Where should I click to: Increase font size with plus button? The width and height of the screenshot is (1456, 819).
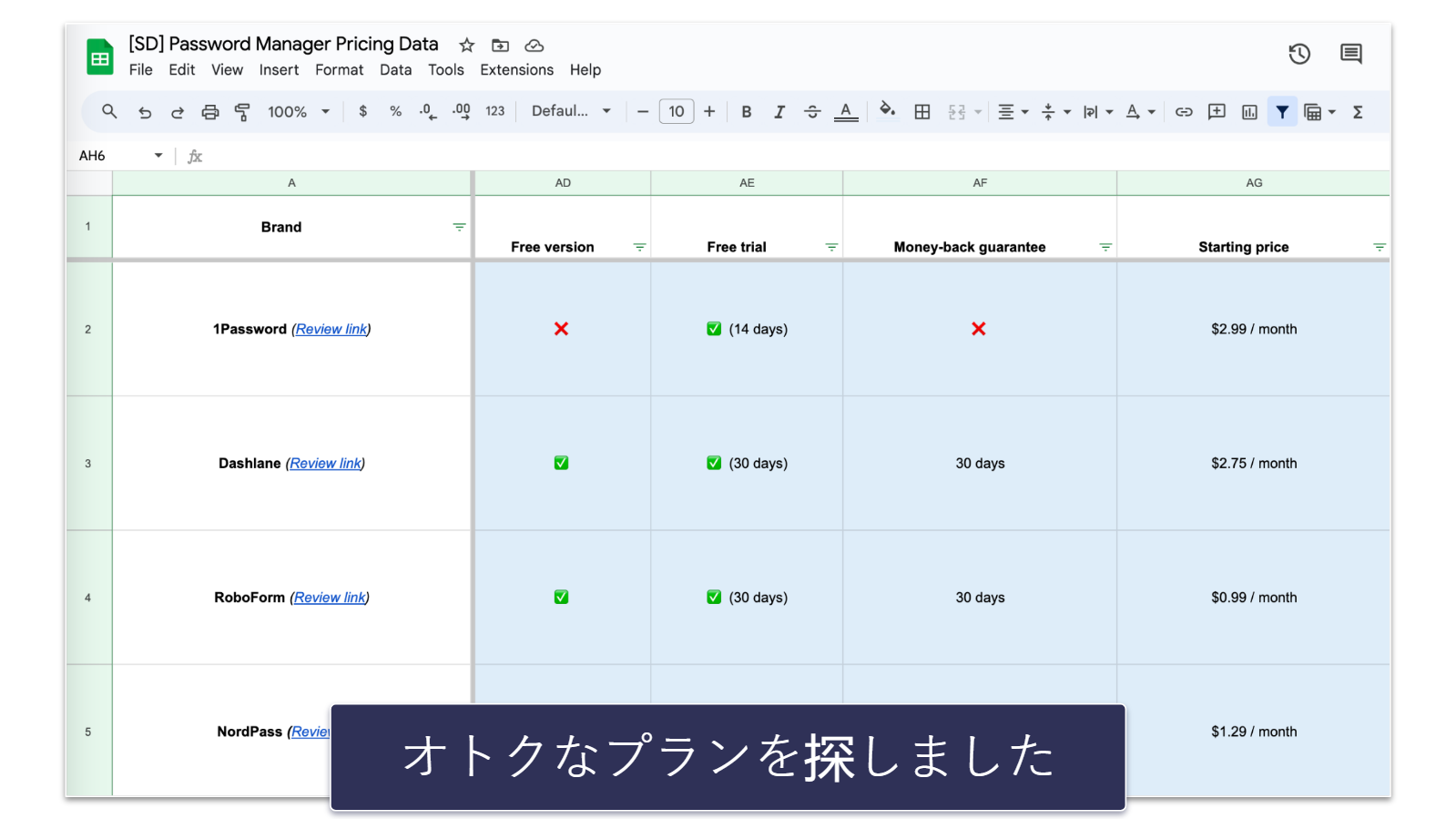pyautogui.click(x=709, y=111)
